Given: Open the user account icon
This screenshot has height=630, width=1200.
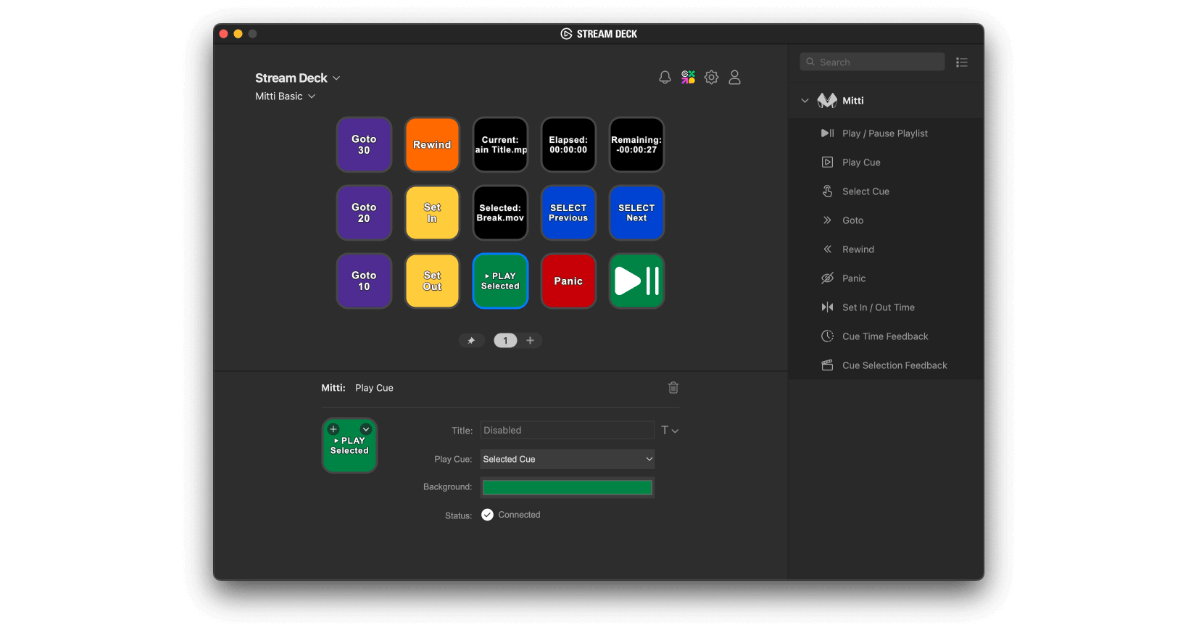Looking at the screenshot, I should 734,77.
